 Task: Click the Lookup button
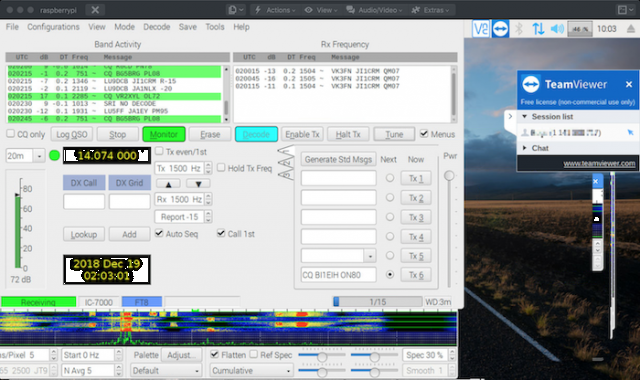click(x=84, y=235)
